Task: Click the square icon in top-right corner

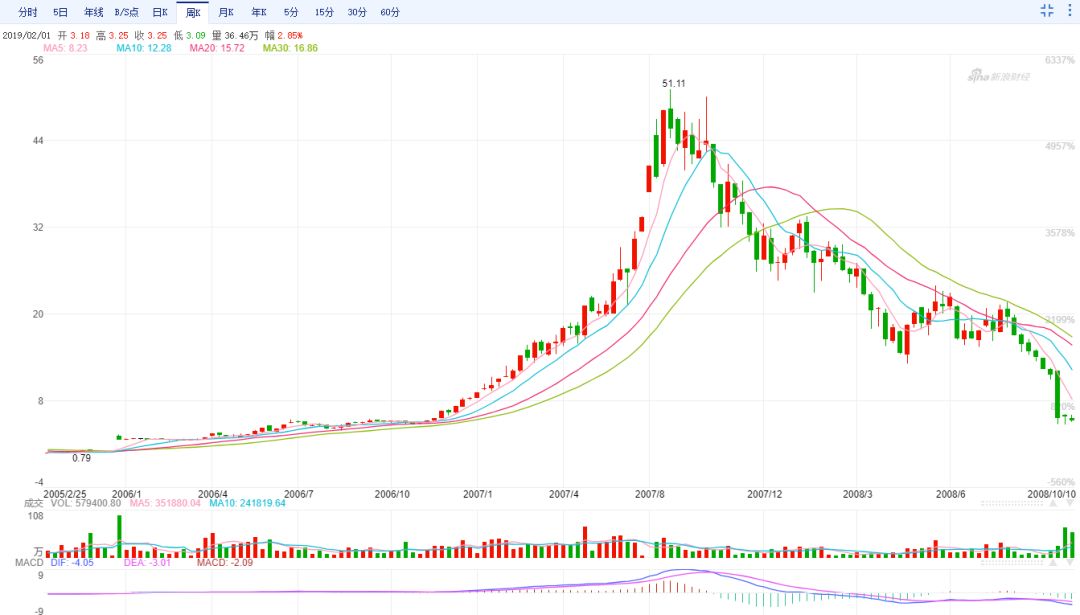Action: tap(1072, 10)
